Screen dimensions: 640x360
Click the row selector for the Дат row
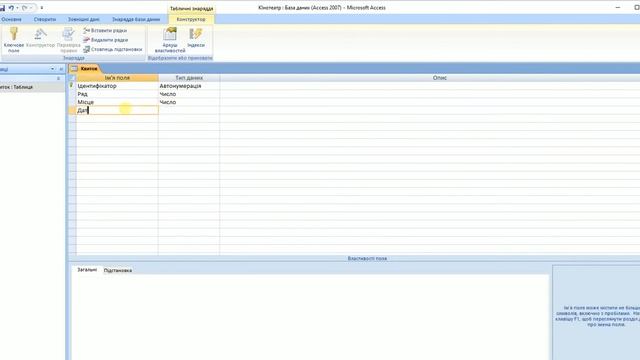[x=72, y=110]
